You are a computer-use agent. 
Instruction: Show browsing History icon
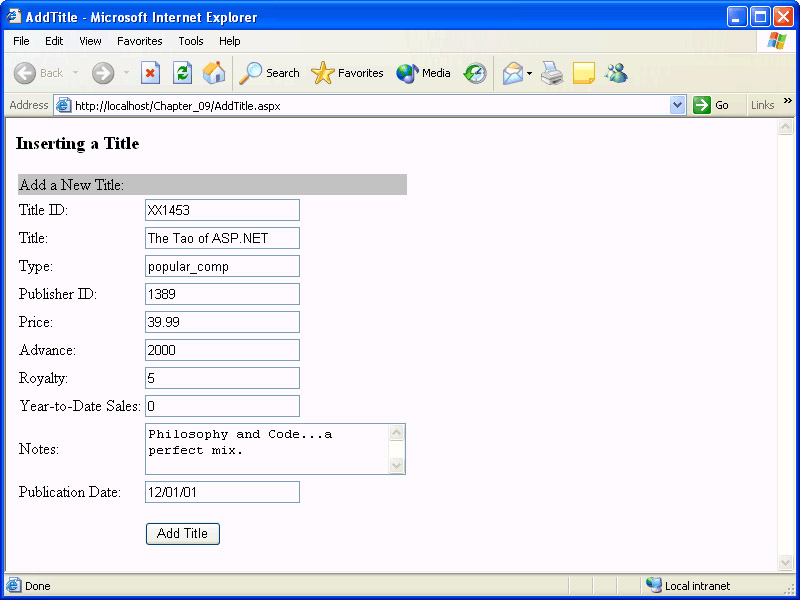tap(475, 73)
